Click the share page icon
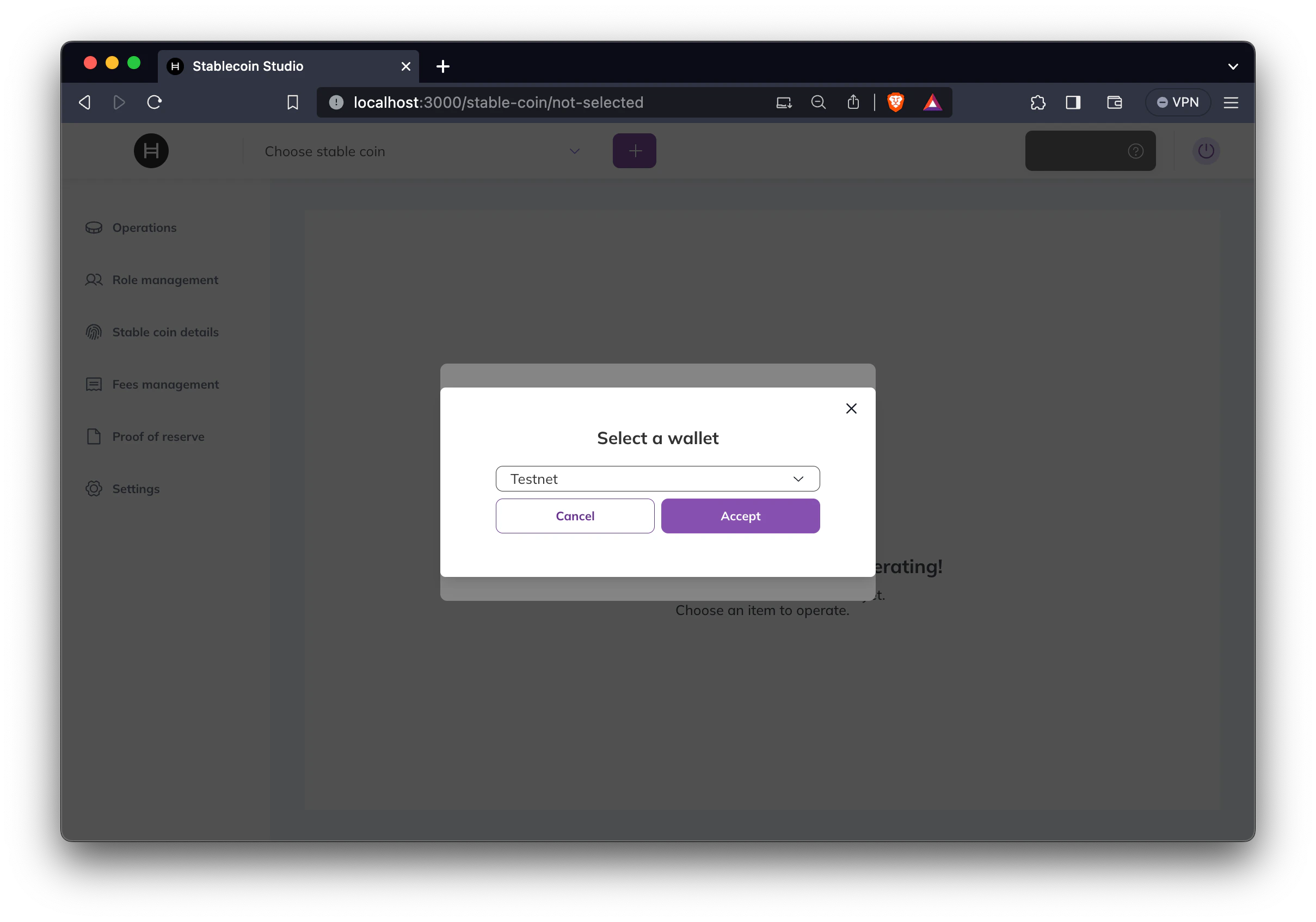Screen dimensions: 1316x922 (853, 102)
